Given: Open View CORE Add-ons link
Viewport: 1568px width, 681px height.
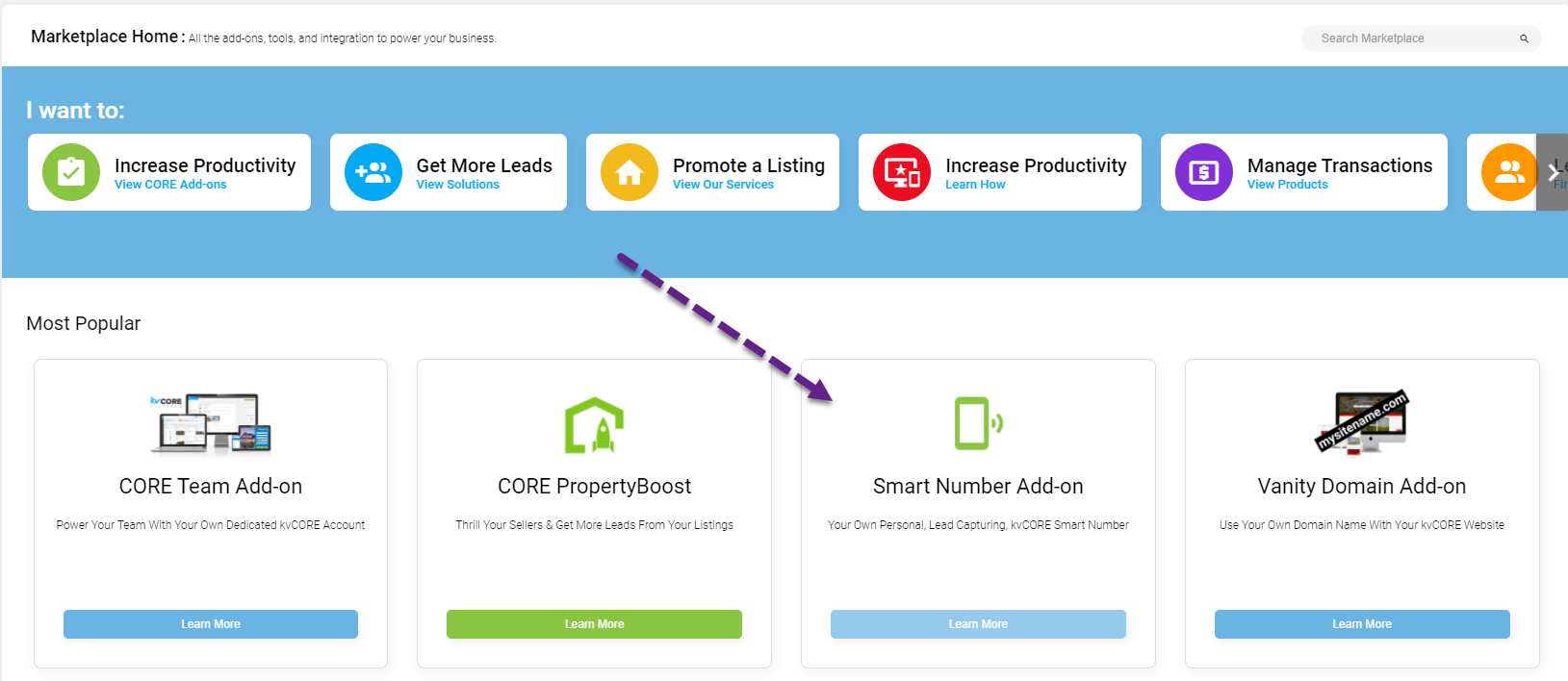Looking at the screenshot, I should [170, 185].
